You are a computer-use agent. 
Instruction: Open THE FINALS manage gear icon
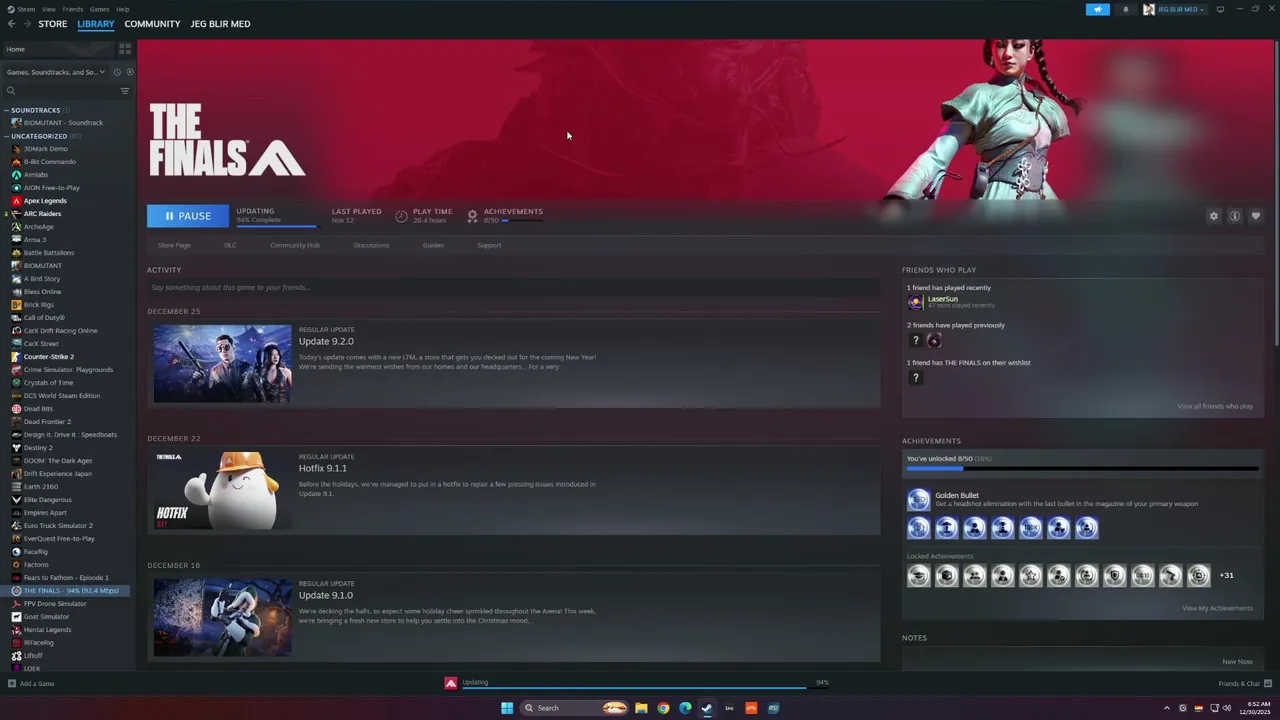1214,216
